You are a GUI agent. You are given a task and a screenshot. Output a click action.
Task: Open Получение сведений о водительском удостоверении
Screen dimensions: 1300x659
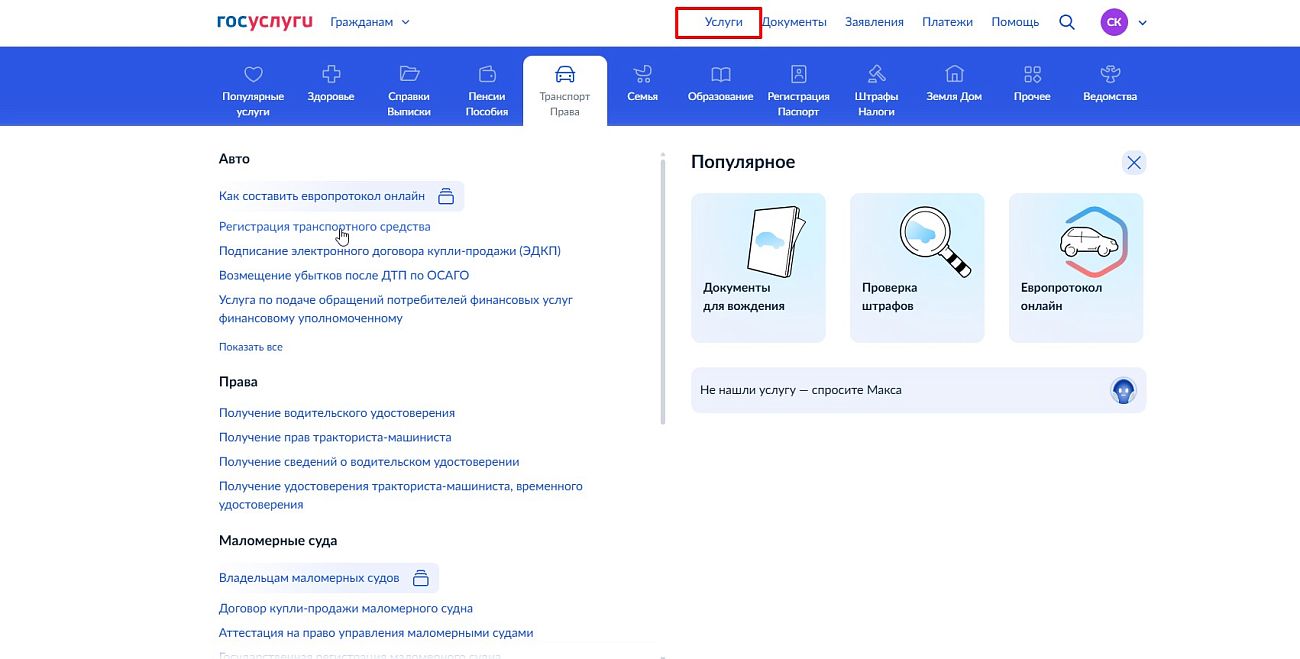pos(369,462)
